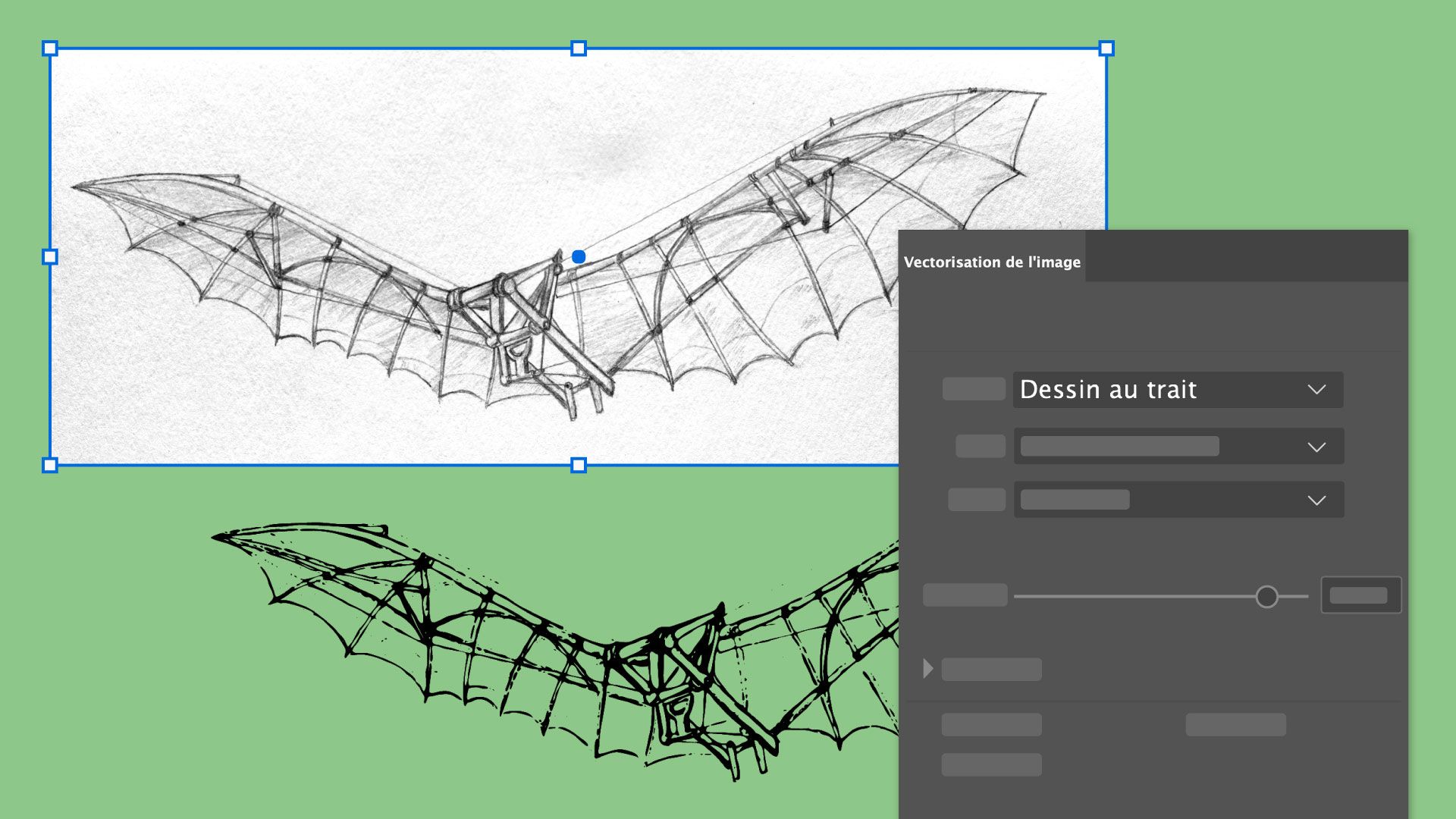Click the button beside the disclosure triangle
Screen dimensions: 1456x819
[x=990, y=670]
